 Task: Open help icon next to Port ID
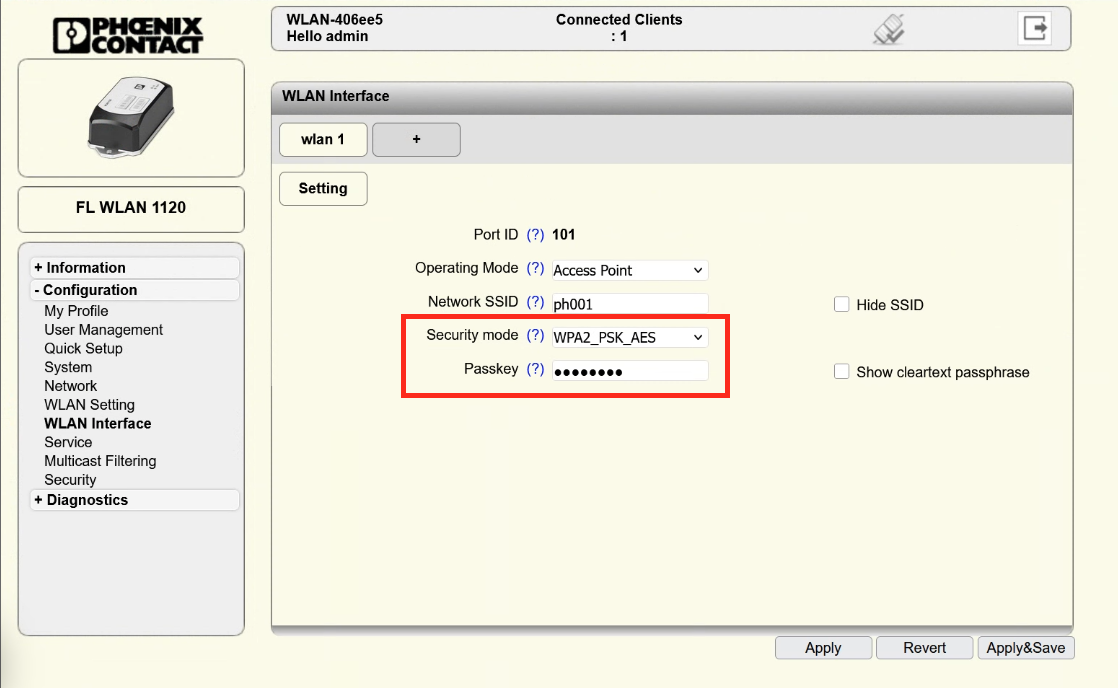point(535,235)
